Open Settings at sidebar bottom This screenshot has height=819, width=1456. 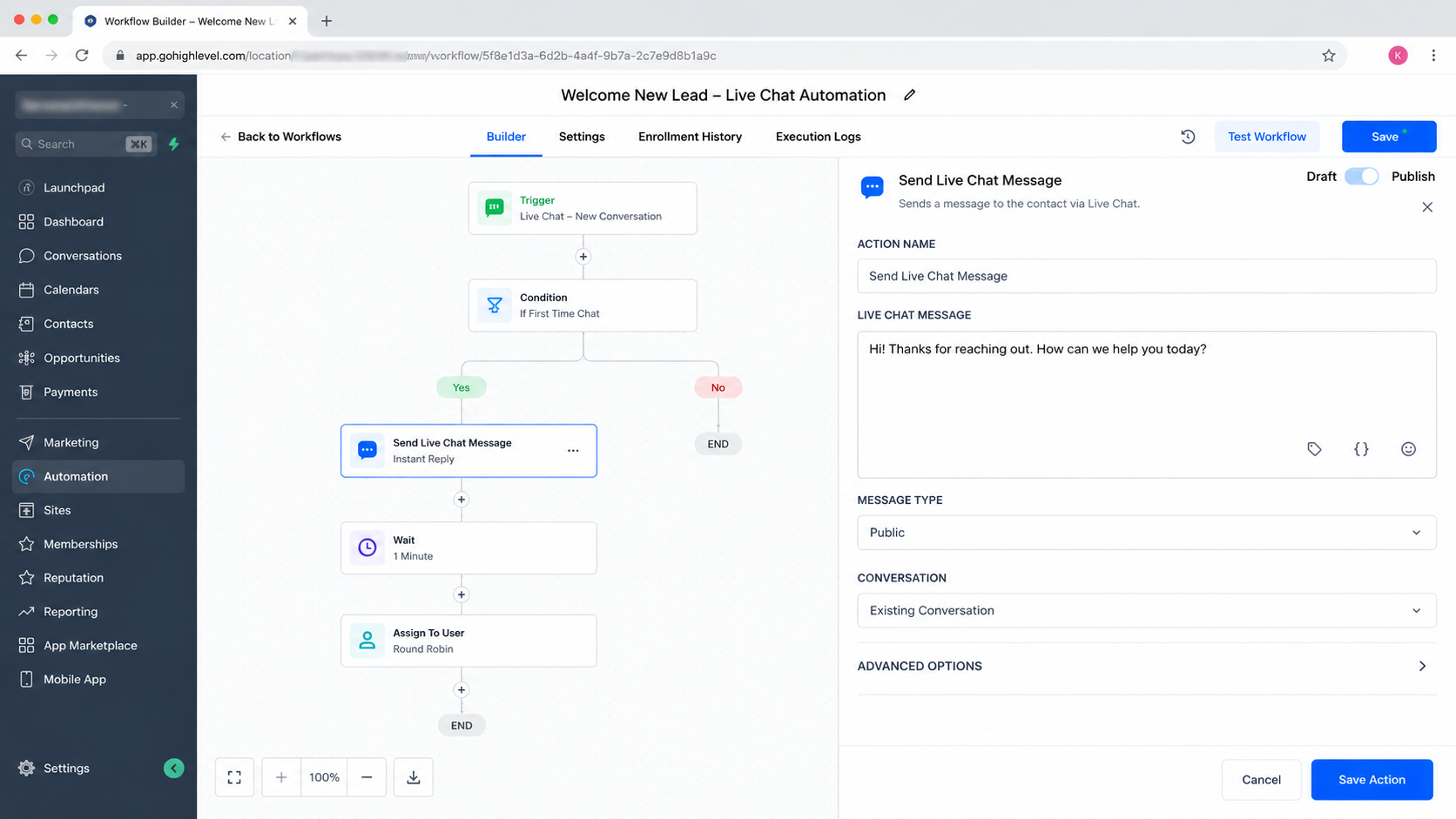pos(66,768)
